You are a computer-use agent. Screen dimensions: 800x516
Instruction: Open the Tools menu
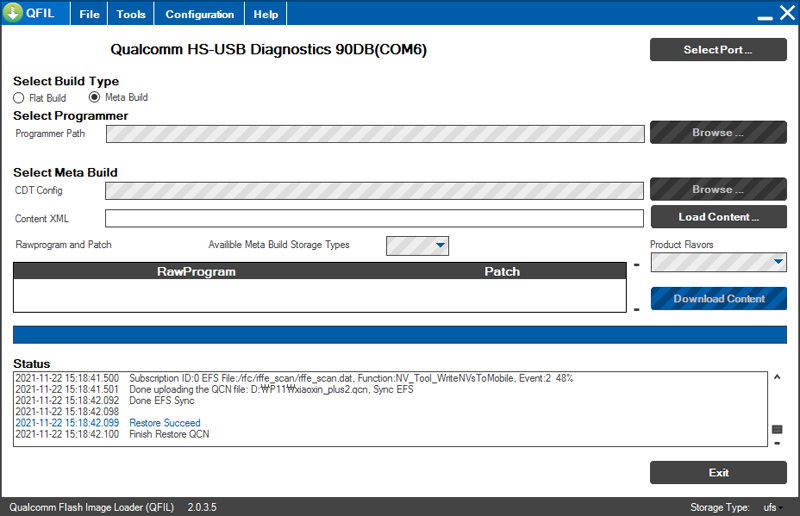pos(131,14)
